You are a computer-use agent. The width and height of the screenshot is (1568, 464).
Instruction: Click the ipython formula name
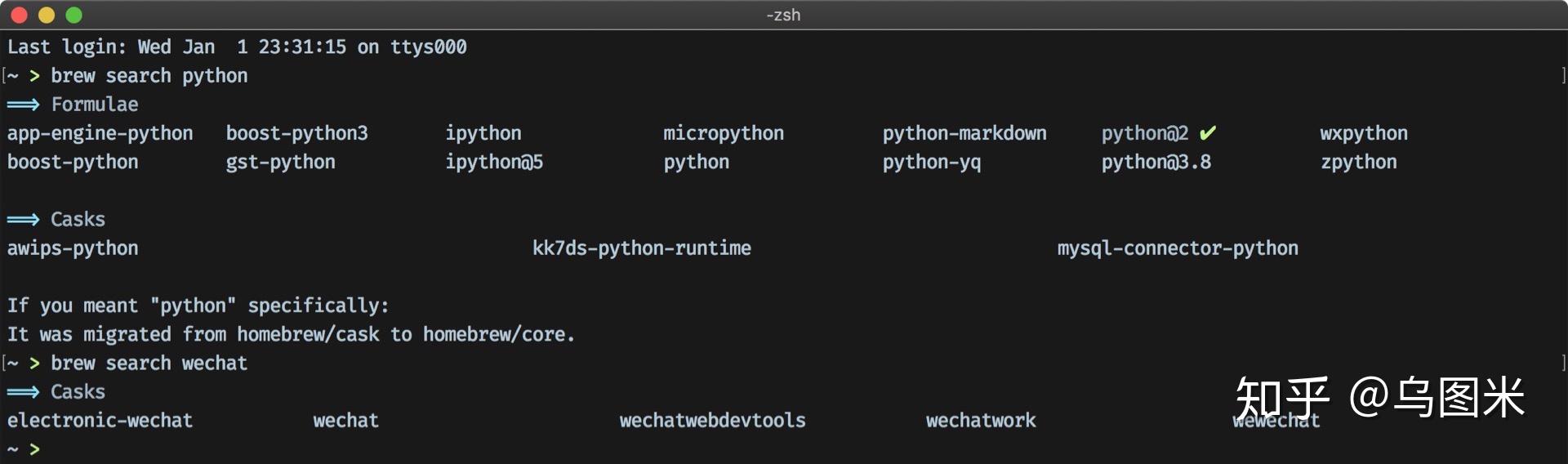(483, 134)
